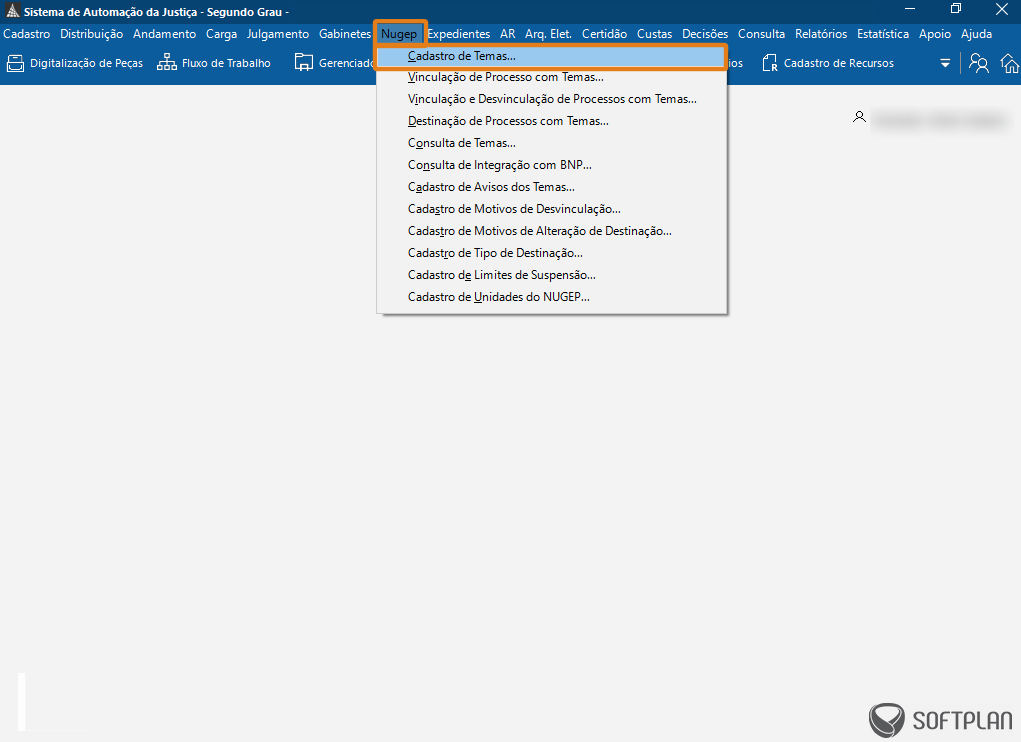Click the Digitalização de Peças scanner icon
This screenshot has width=1021, height=742.
pos(15,63)
